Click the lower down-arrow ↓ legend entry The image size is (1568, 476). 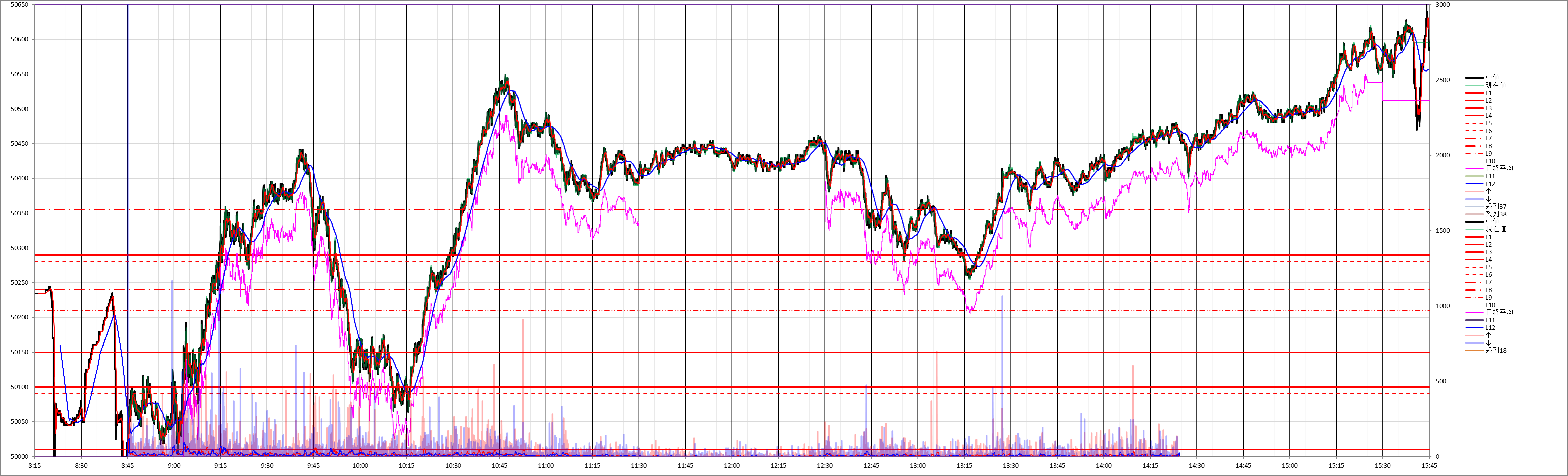(1489, 343)
